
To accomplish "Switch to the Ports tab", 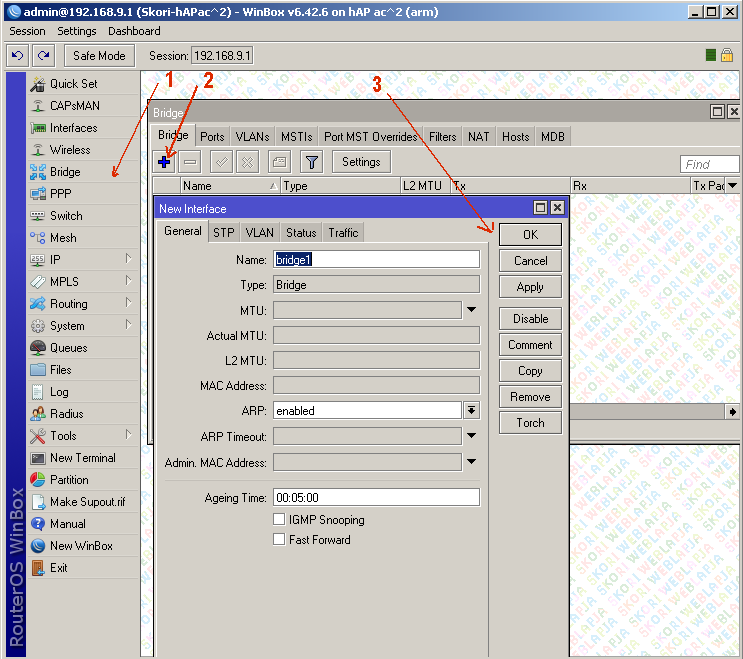I will coord(212,137).
